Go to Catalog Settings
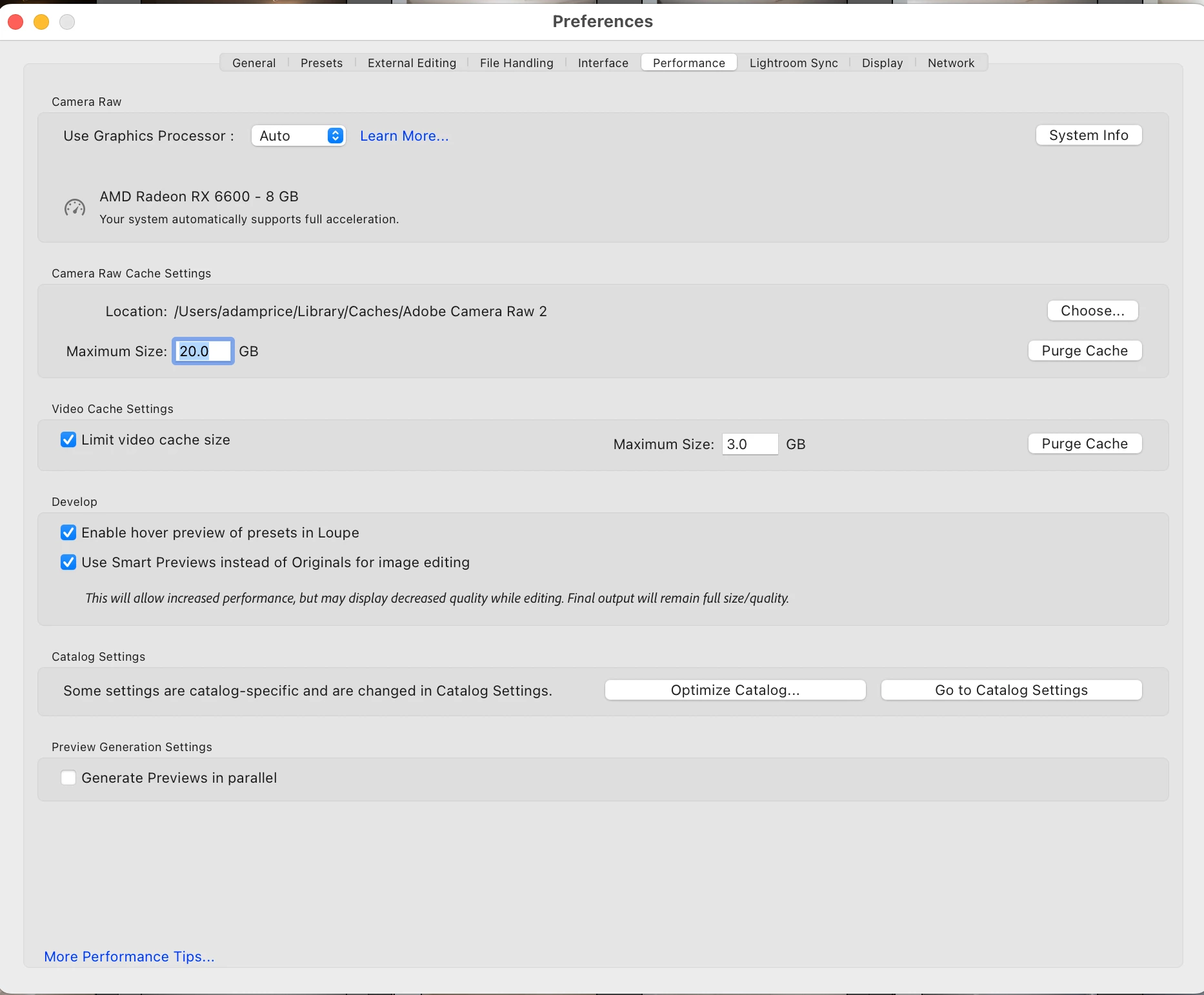Viewport: 1204px width, 995px height. click(x=1011, y=690)
